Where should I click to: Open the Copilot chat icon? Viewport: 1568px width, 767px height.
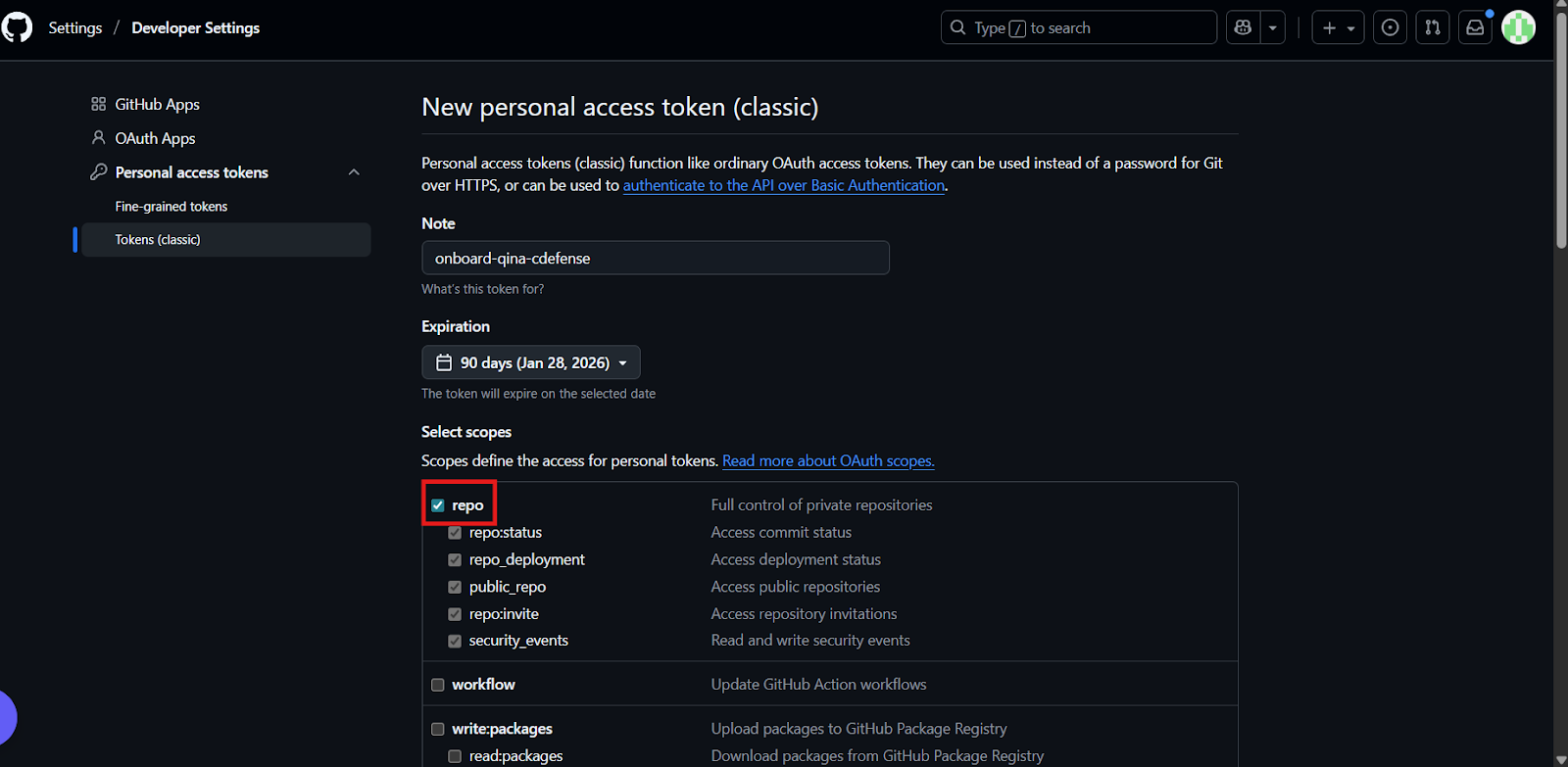[x=1243, y=27]
